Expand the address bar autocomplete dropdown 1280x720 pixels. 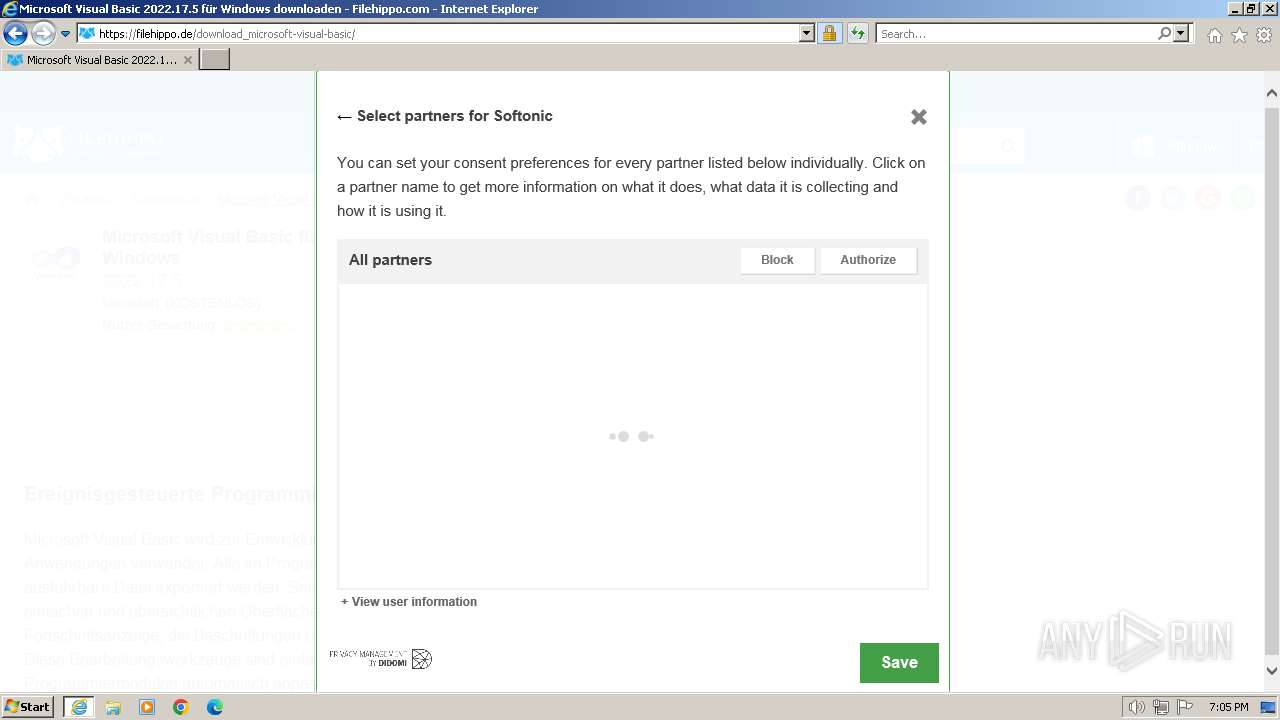[807, 33]
